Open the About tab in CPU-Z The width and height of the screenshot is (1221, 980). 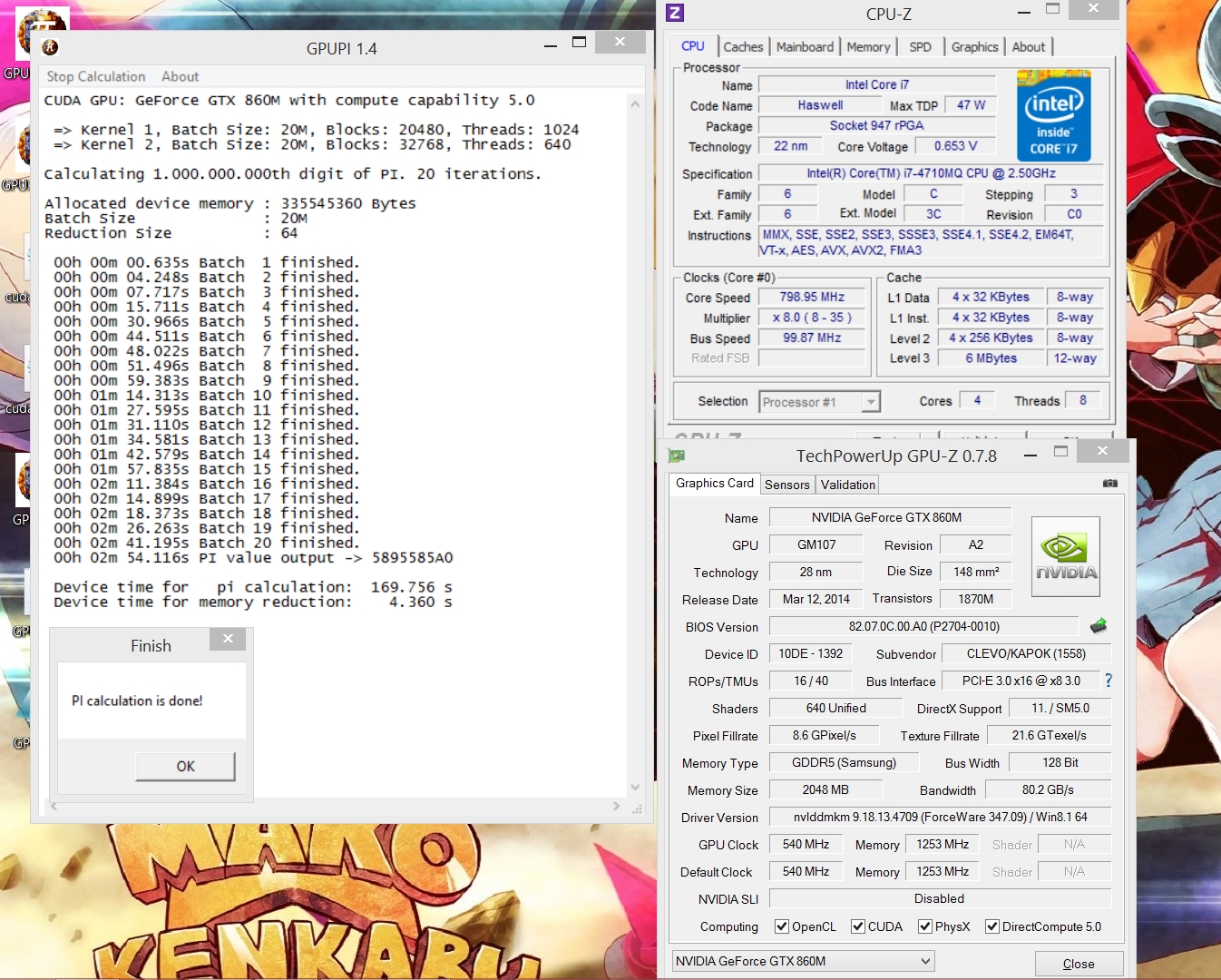[1029, 47]
